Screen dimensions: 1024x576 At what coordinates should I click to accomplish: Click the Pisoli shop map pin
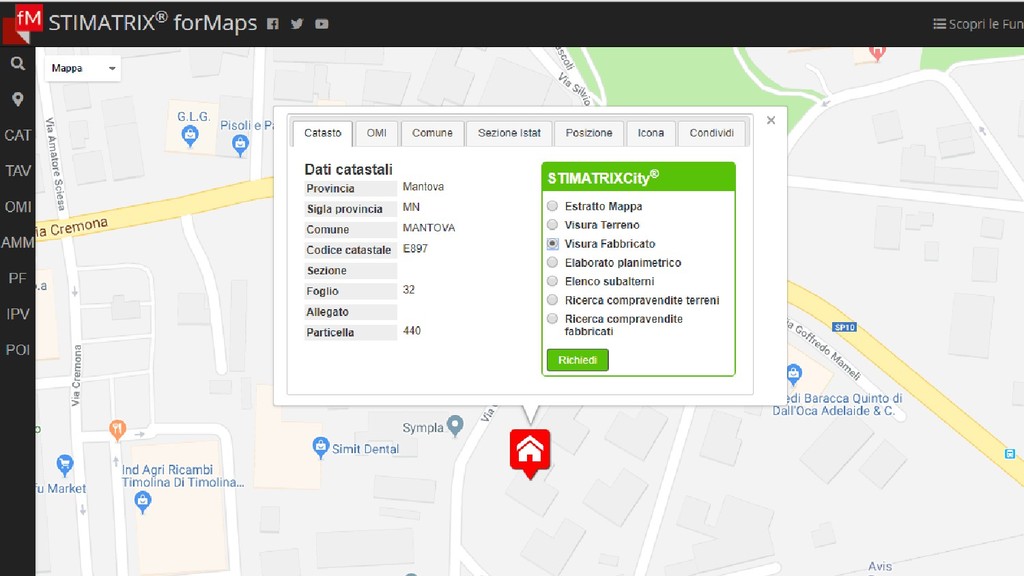(240, 146)
